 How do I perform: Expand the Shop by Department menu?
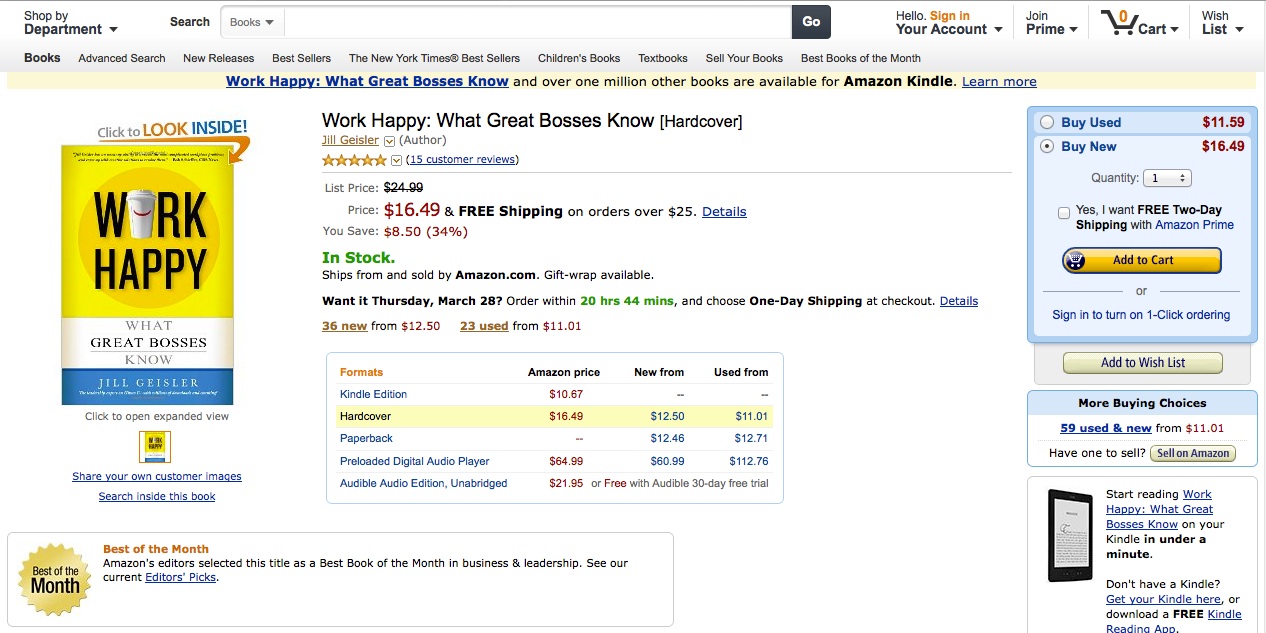click(70, 29)
